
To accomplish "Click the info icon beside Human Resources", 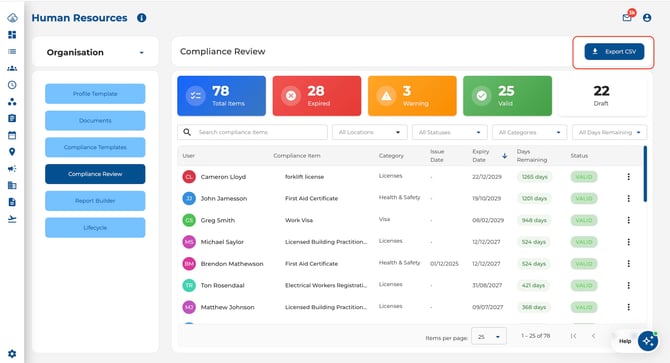I will 141,18.
